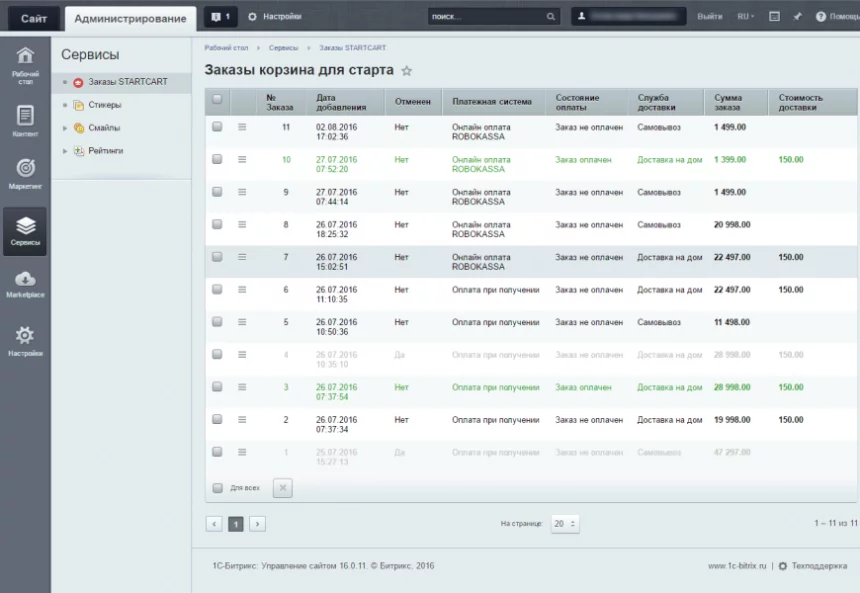Switch to the Сайт tab
860x593 pixels.
(33, 18)
